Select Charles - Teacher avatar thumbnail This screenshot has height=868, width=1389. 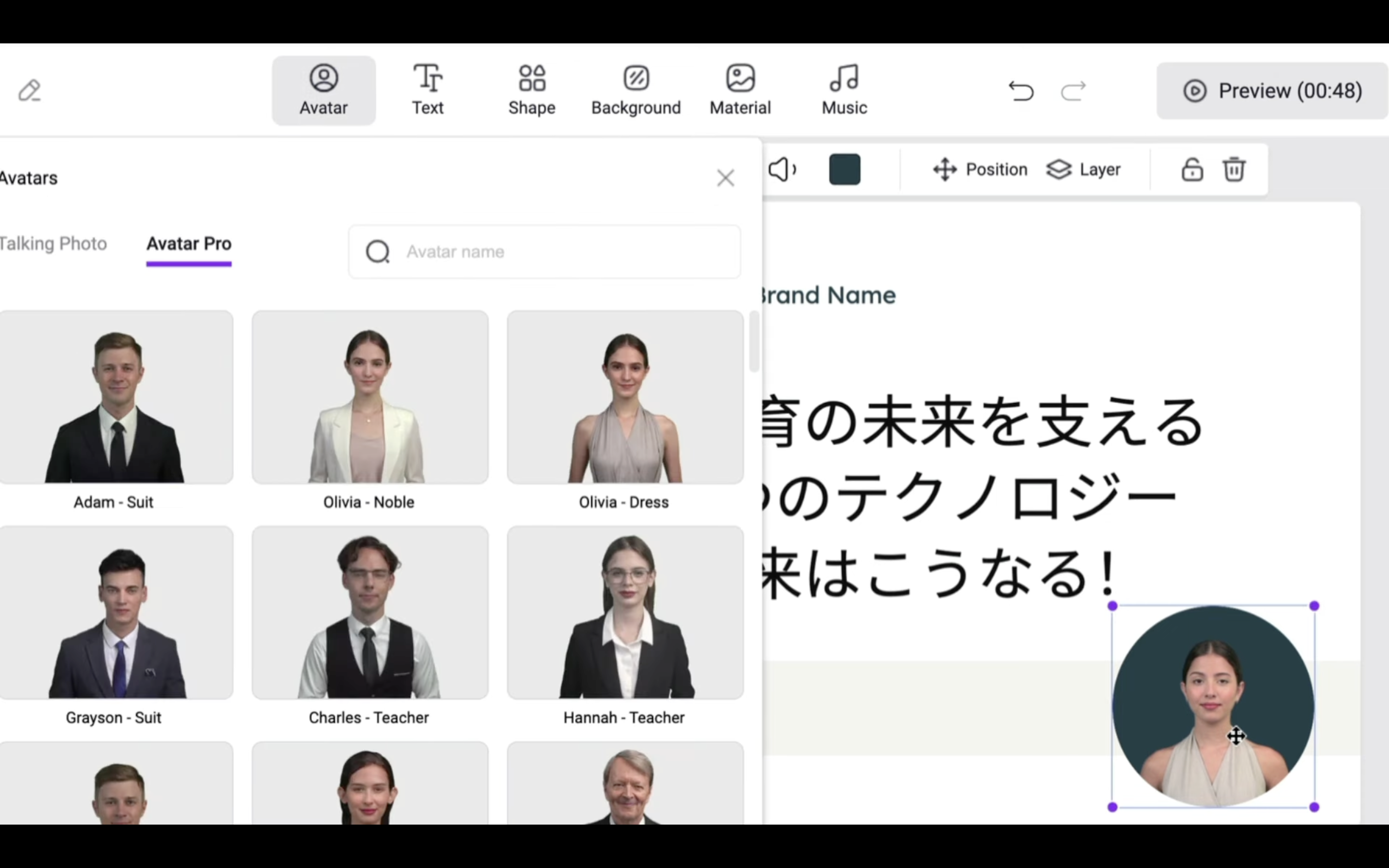tap(370, 612)
